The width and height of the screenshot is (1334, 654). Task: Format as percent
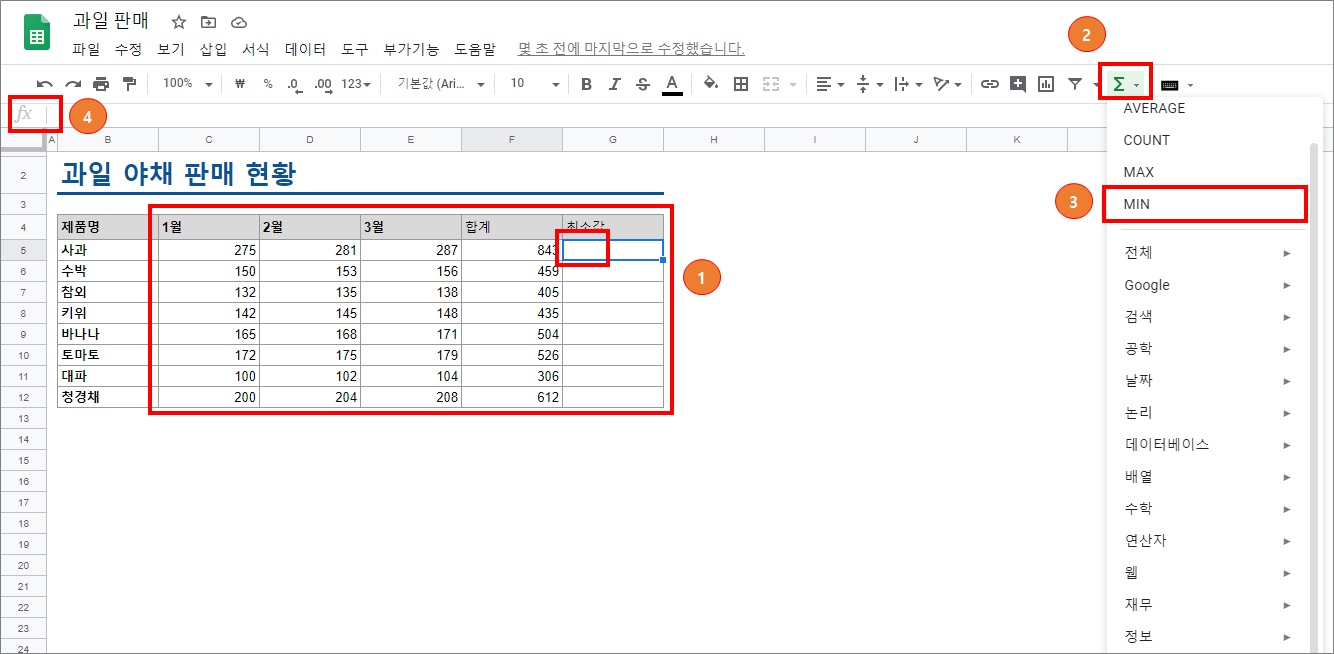point(268,84)
